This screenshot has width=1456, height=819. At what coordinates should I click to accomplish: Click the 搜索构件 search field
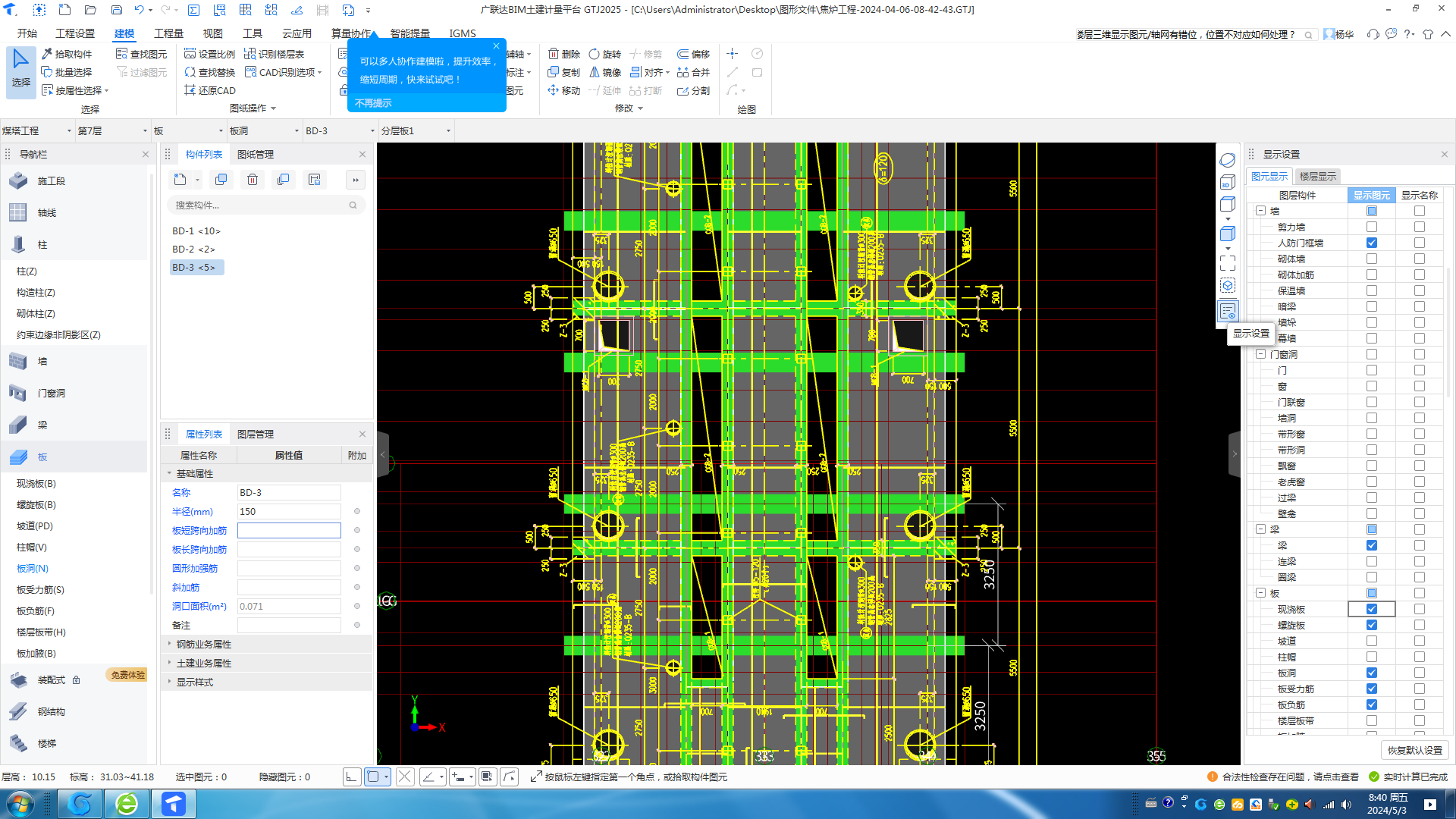265,206
